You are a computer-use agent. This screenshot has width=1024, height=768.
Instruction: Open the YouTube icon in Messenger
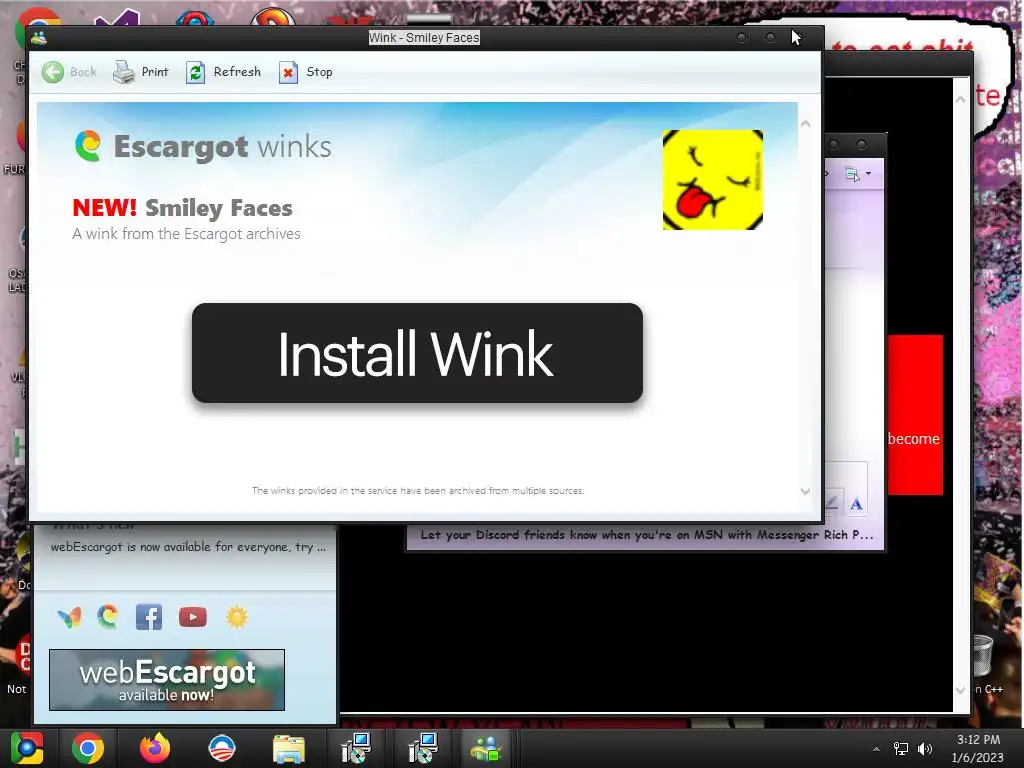coord(193,617)
